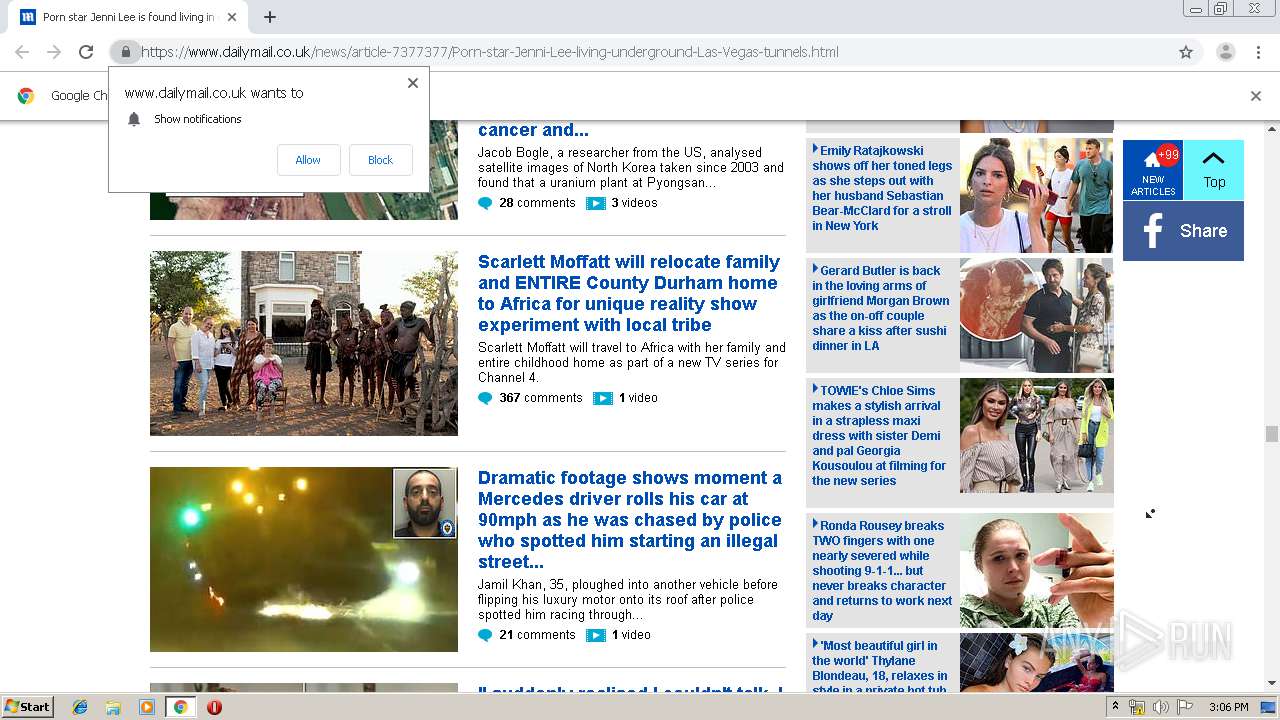
Task: Click the red Opera-style taskbar icon
Action: click(214, 707)
